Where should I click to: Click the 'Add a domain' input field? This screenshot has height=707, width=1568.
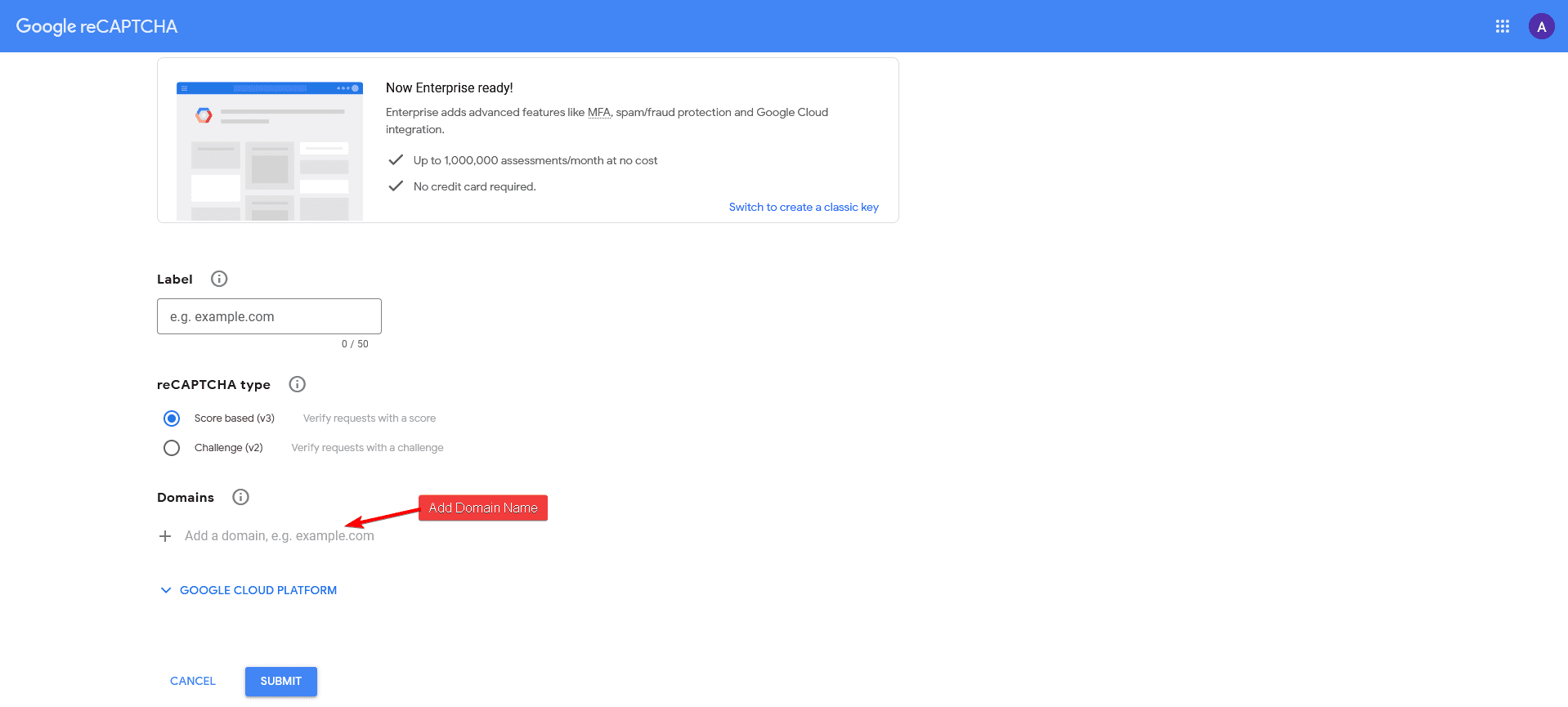point(278,535)
